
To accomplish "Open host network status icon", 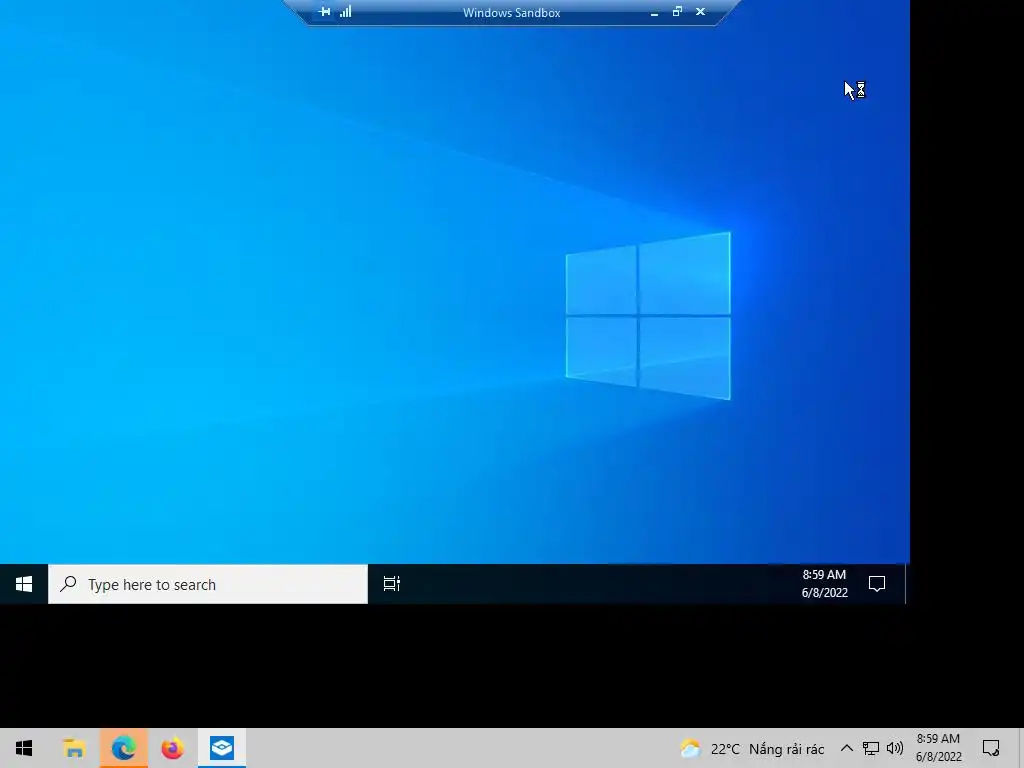I will (871, 748).
